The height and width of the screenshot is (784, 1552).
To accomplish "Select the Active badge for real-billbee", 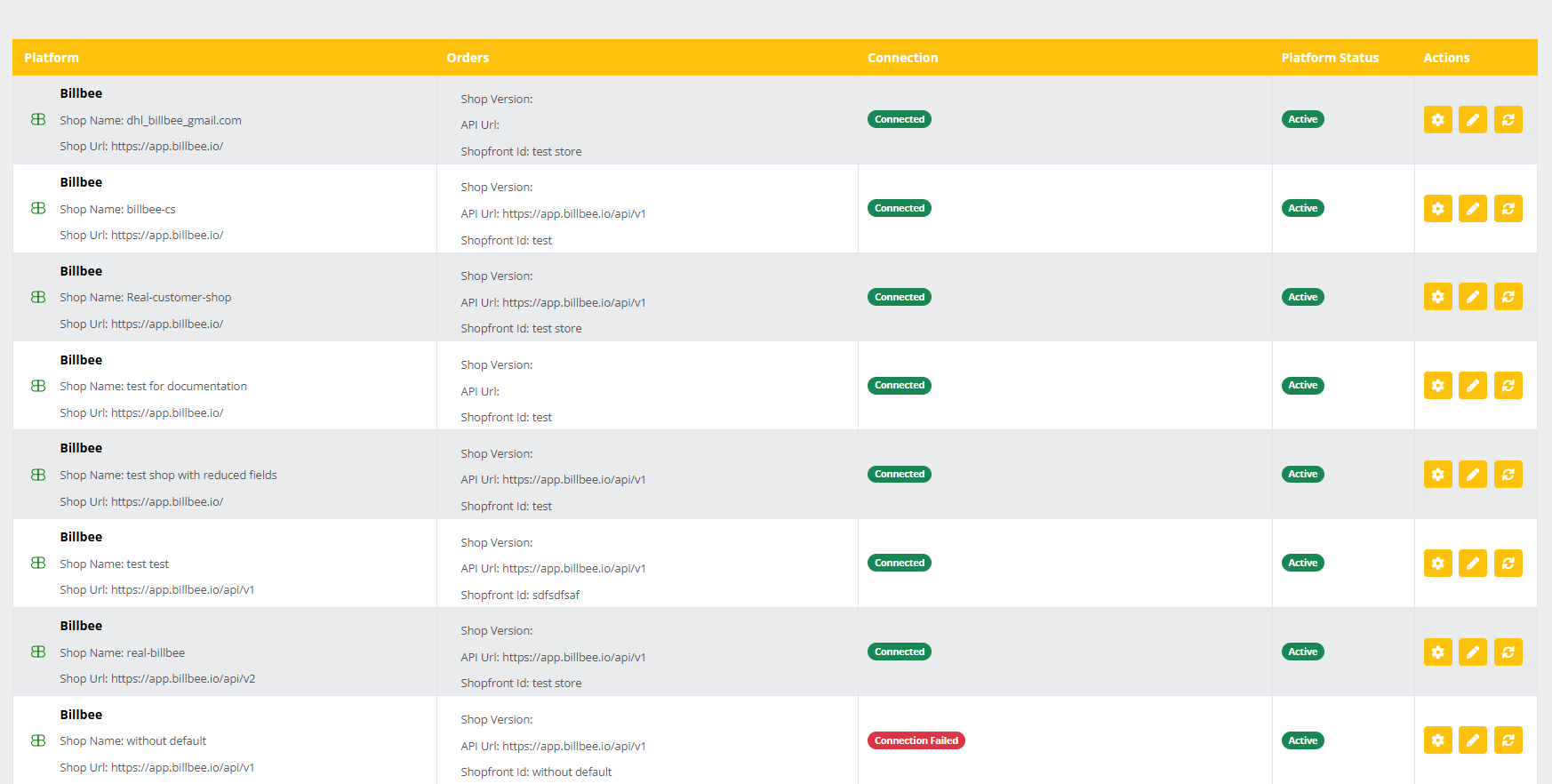I will [x=1303, y=652].
